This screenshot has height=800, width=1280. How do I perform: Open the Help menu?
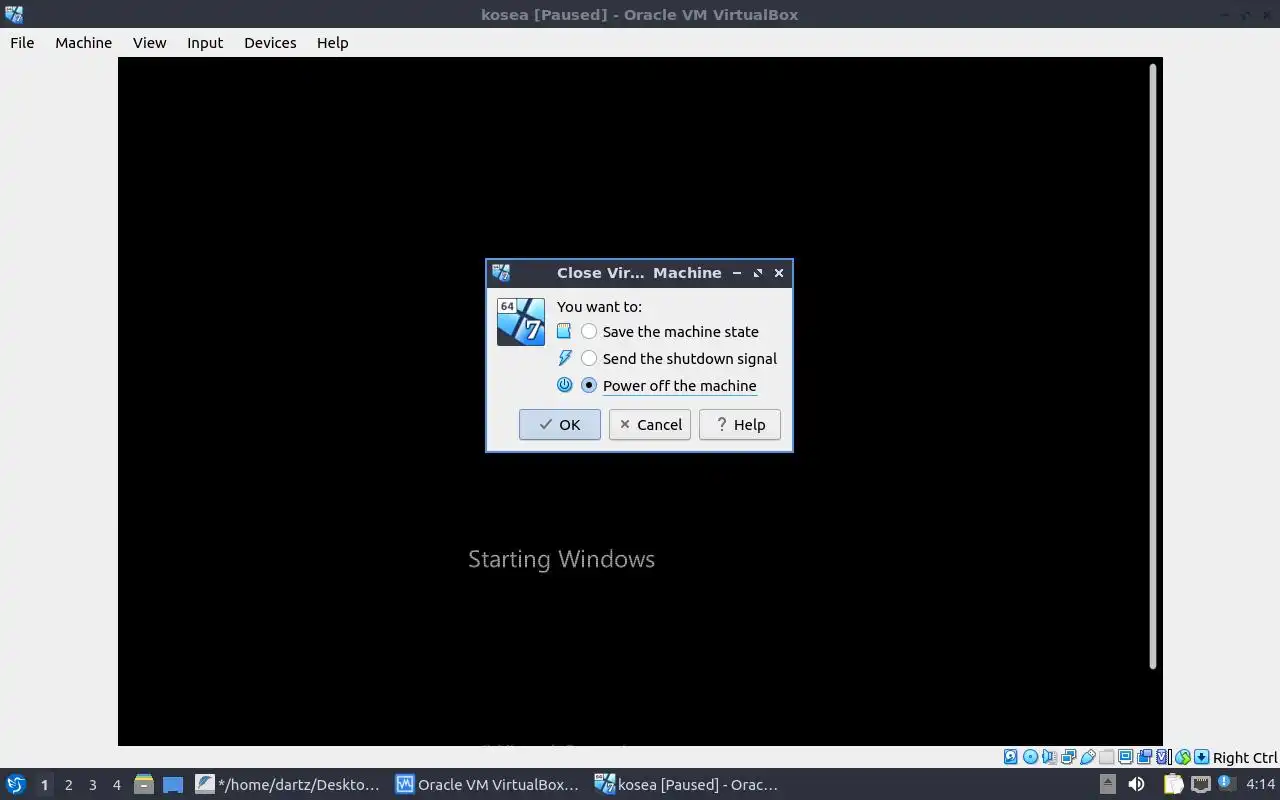click(332, 42)
